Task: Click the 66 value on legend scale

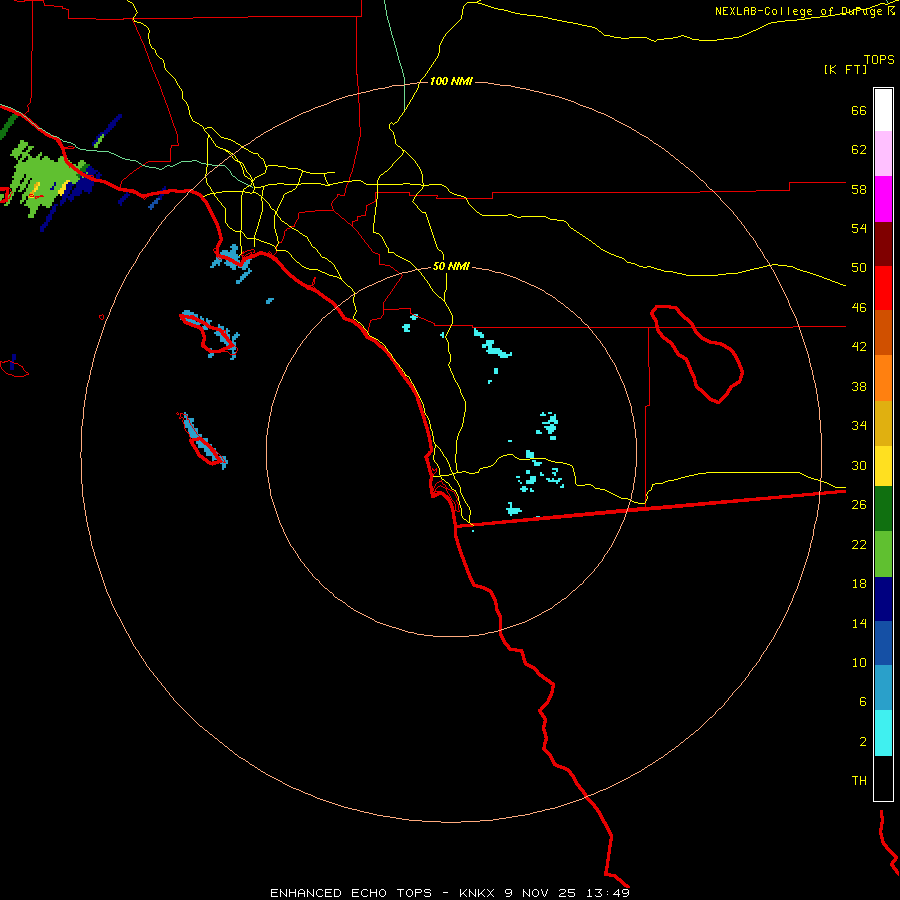Action: point(859,110)
